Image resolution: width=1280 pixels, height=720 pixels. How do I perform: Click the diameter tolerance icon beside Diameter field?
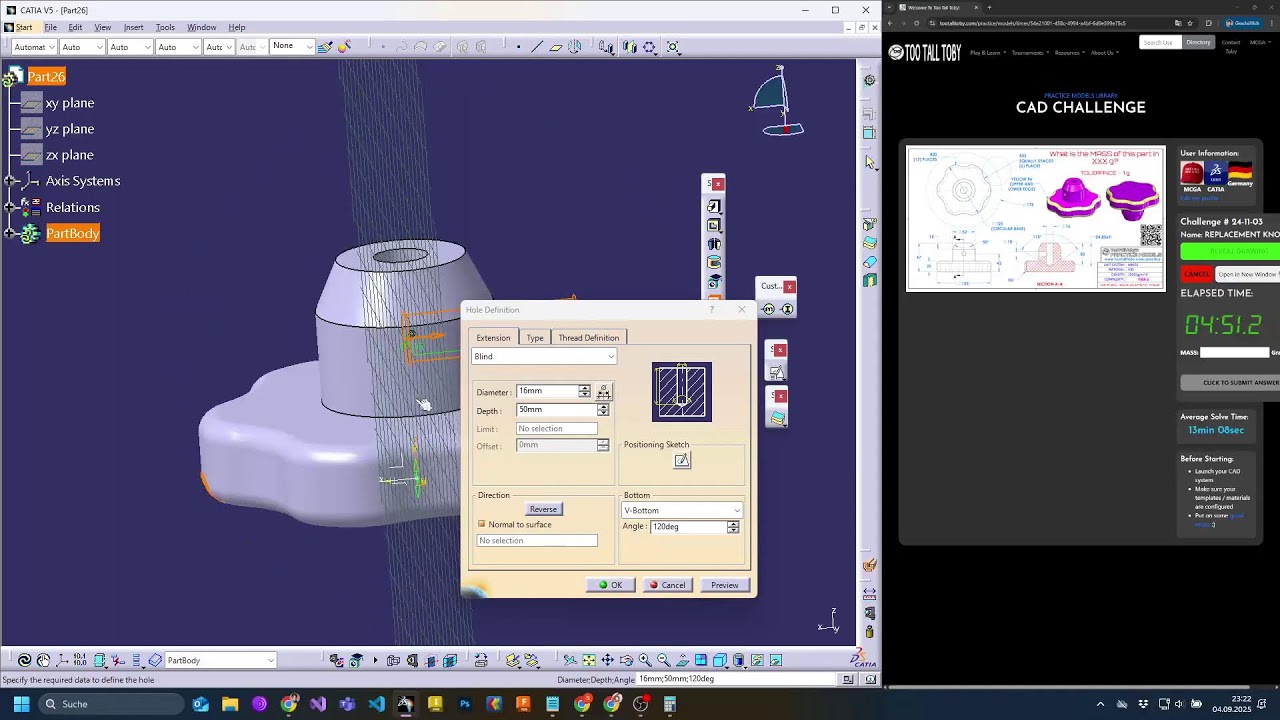[603, 392]
